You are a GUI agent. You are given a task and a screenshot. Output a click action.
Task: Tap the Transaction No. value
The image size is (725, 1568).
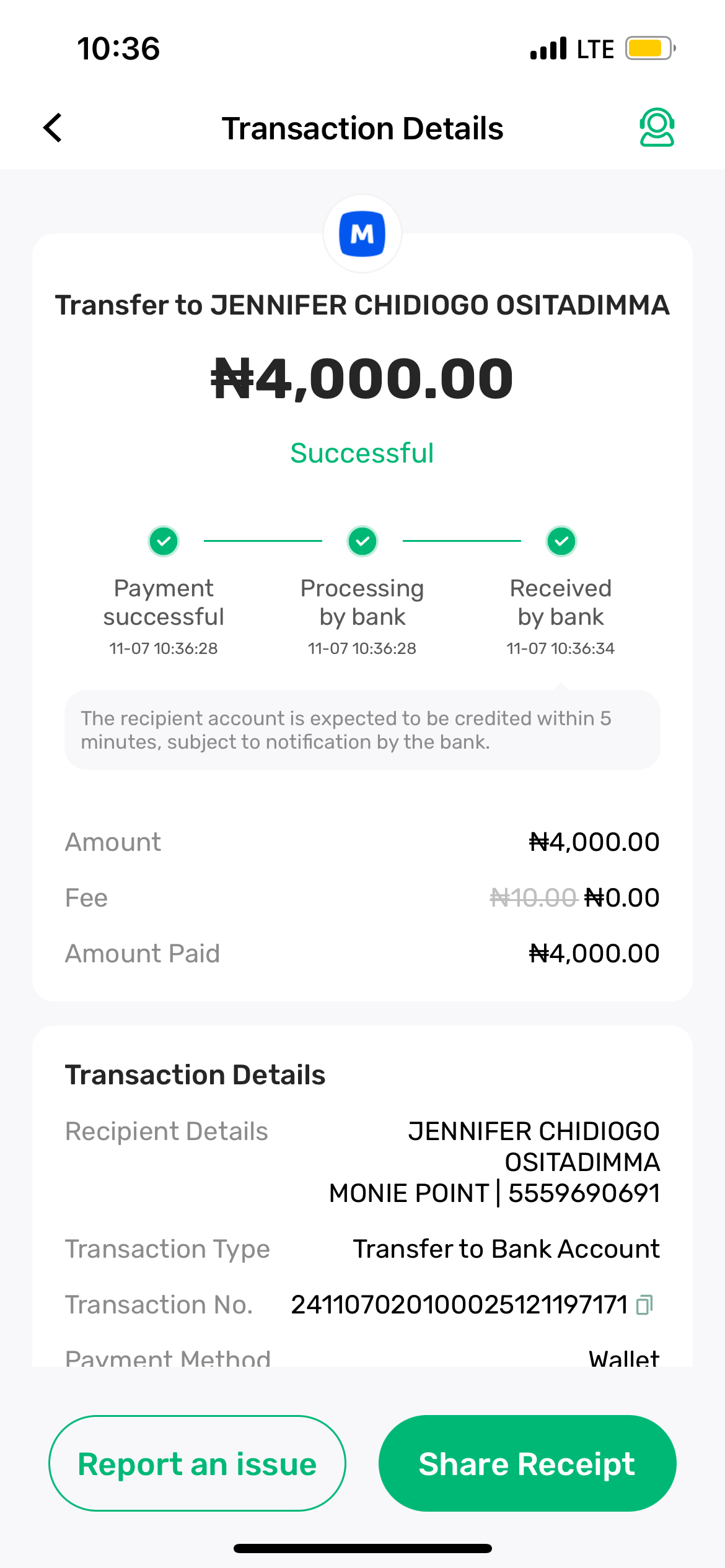click(x=459, y=1305)
